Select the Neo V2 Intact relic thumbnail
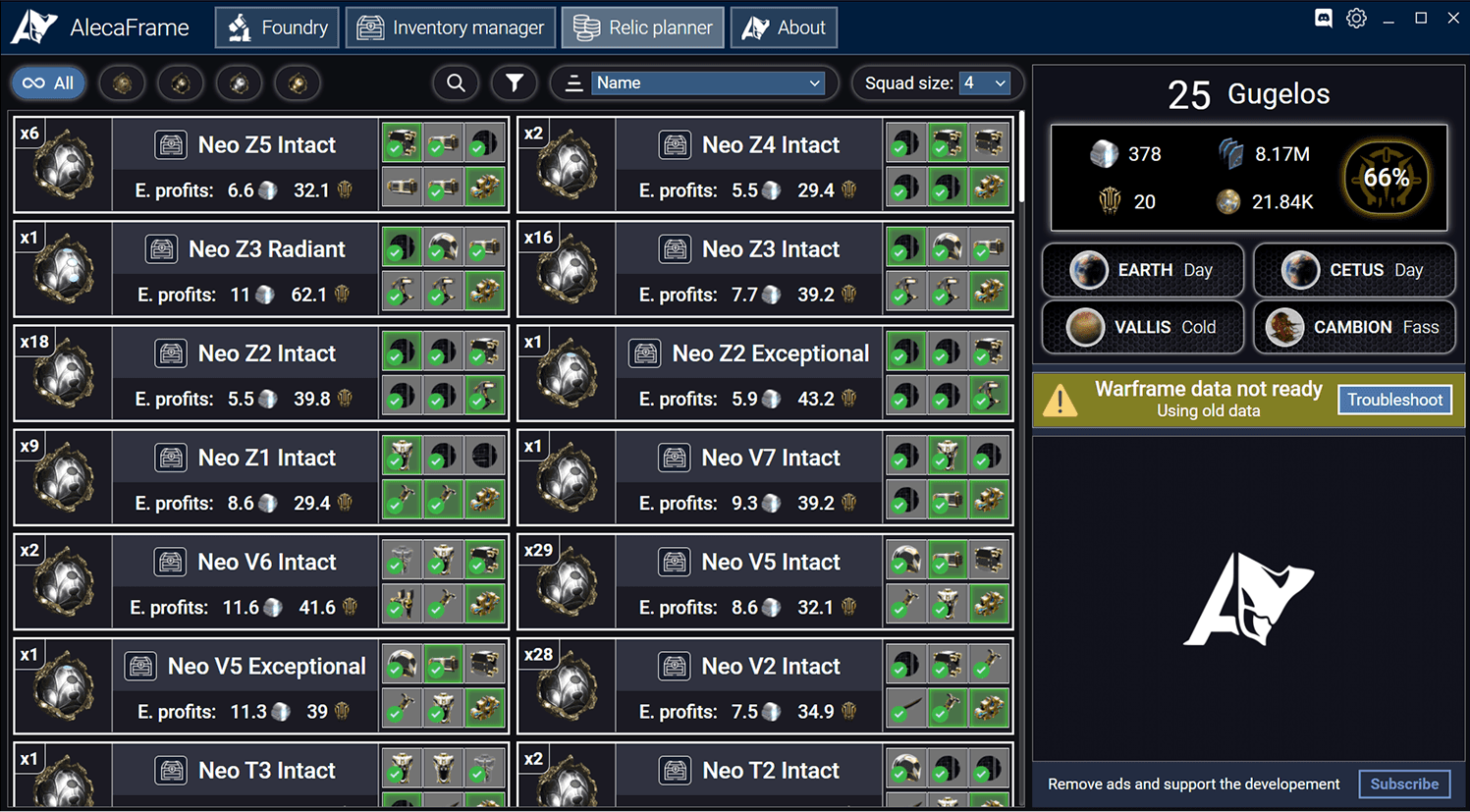The width and height of the screenshot is (1470, 812). [568, 686]
